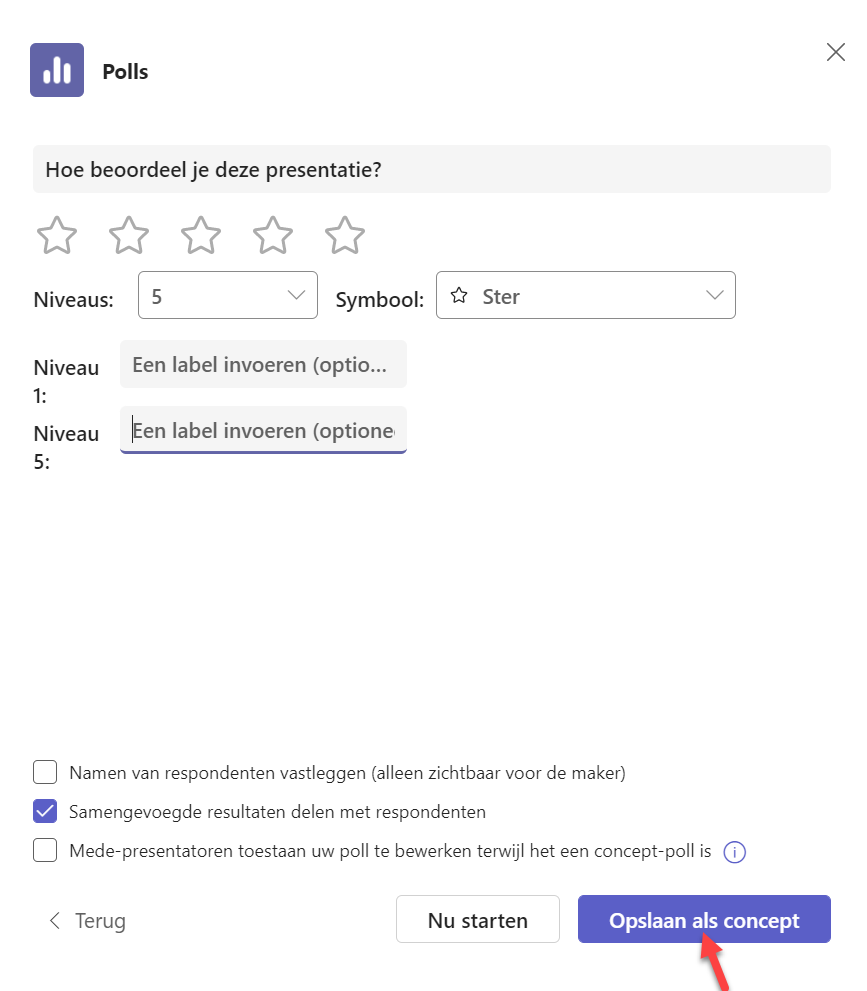
Task: Click the info icon beside concept-poll option
Action: point(734,852)
